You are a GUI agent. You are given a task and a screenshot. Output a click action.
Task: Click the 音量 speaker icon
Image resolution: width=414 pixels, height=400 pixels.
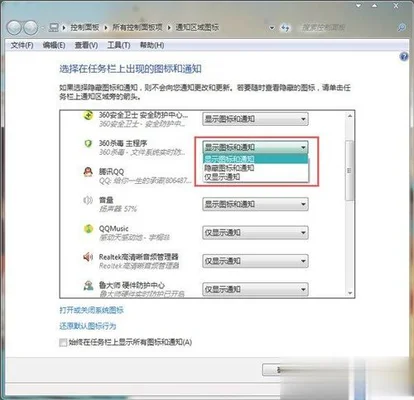88,200
